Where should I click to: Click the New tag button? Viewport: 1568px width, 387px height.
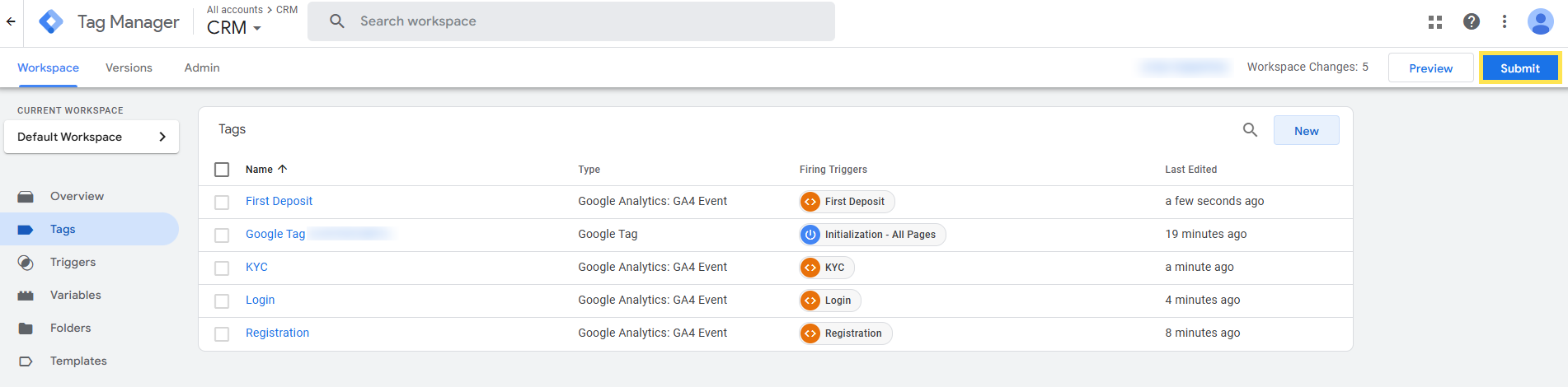click(x=1306, y=131)
